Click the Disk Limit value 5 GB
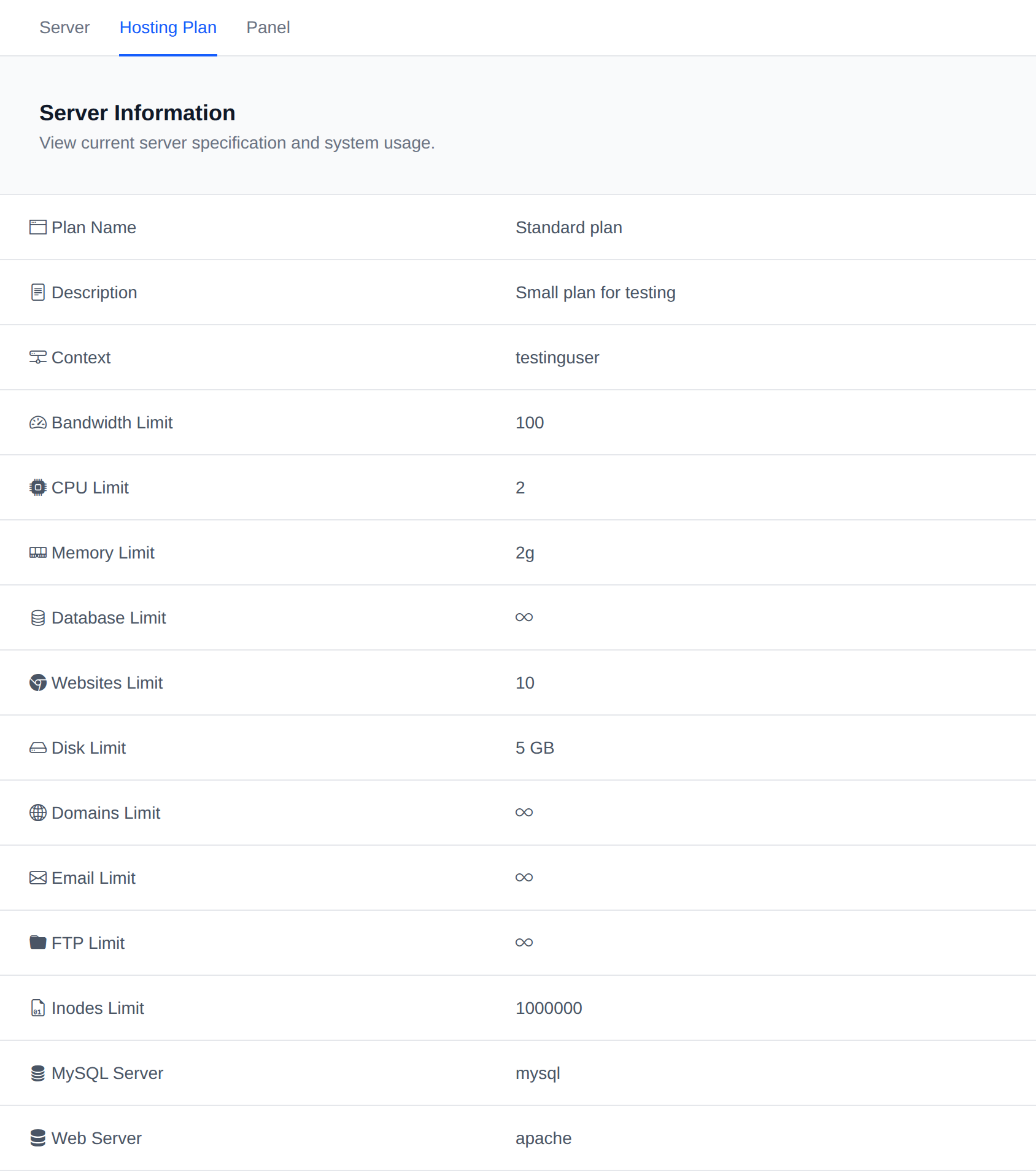The image size is (1036, 1171). (535, 748)
